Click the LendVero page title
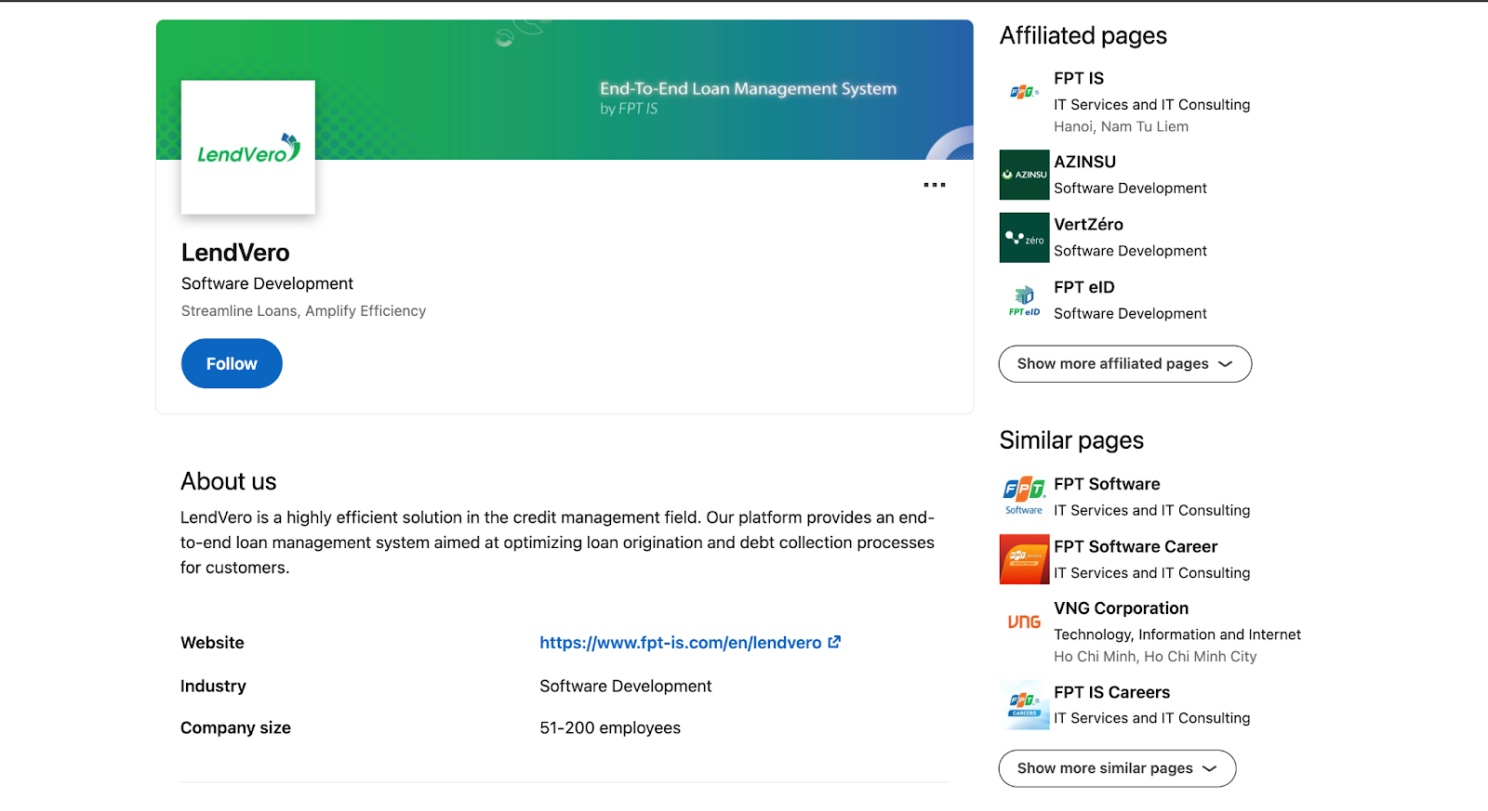Viewport: 1488px width, 811px height. coord(235,252)
